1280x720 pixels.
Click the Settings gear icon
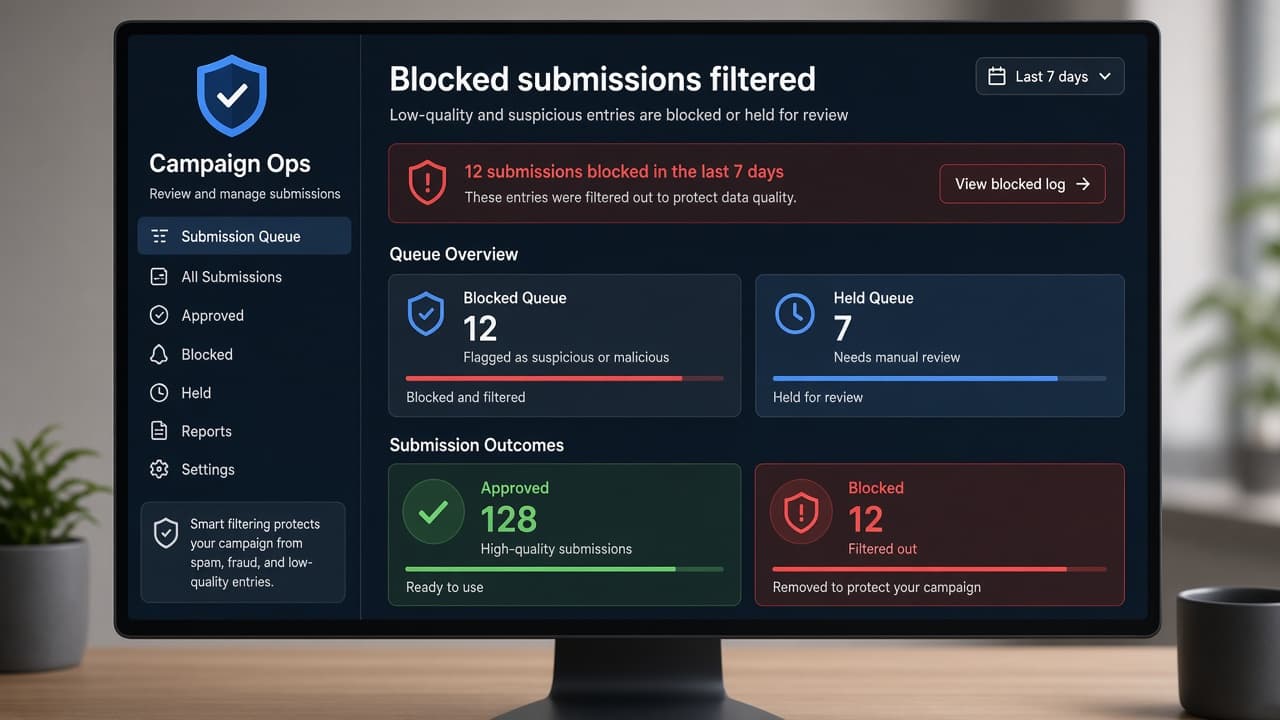[159, 469]
